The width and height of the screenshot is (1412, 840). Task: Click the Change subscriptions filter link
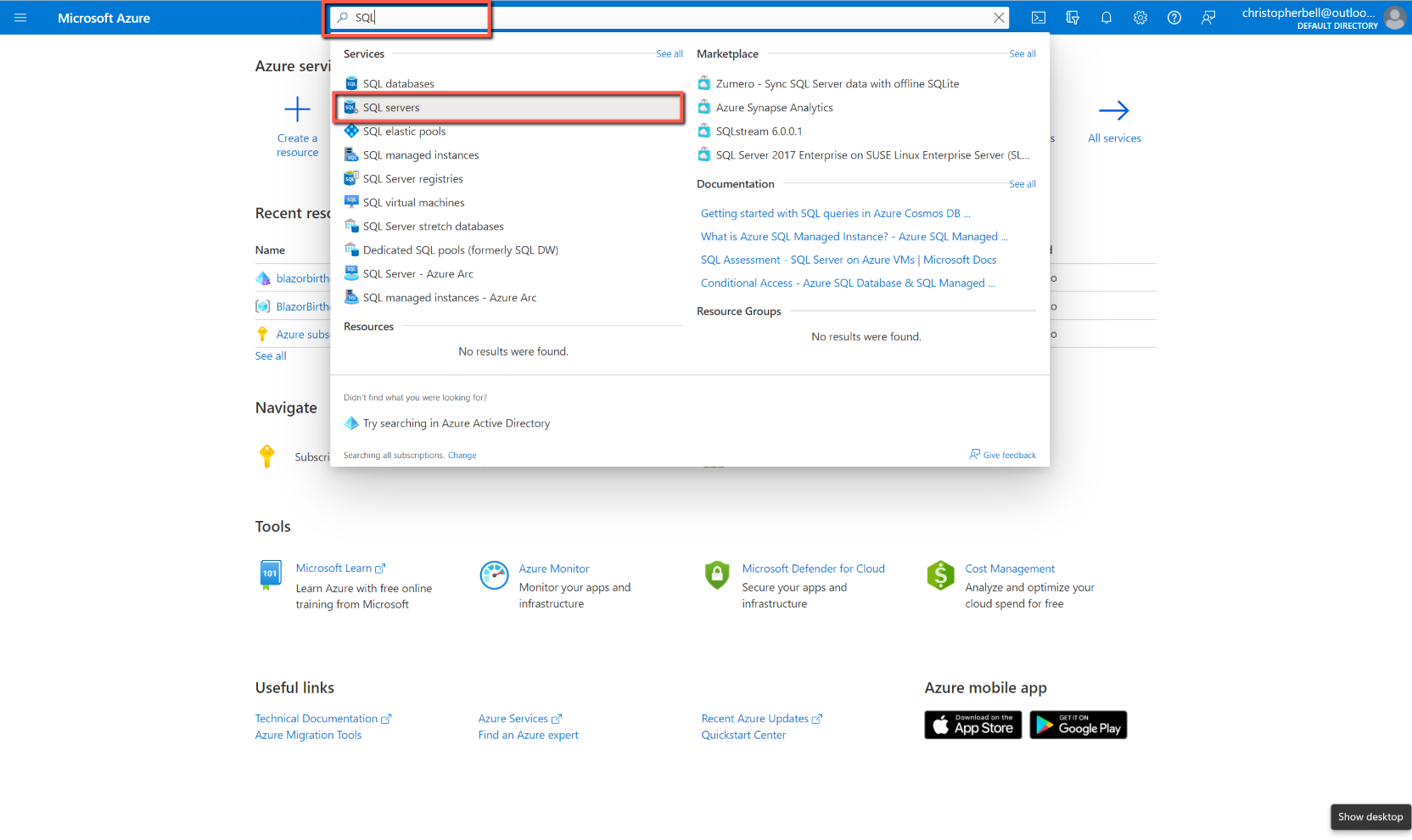point(462,455)
